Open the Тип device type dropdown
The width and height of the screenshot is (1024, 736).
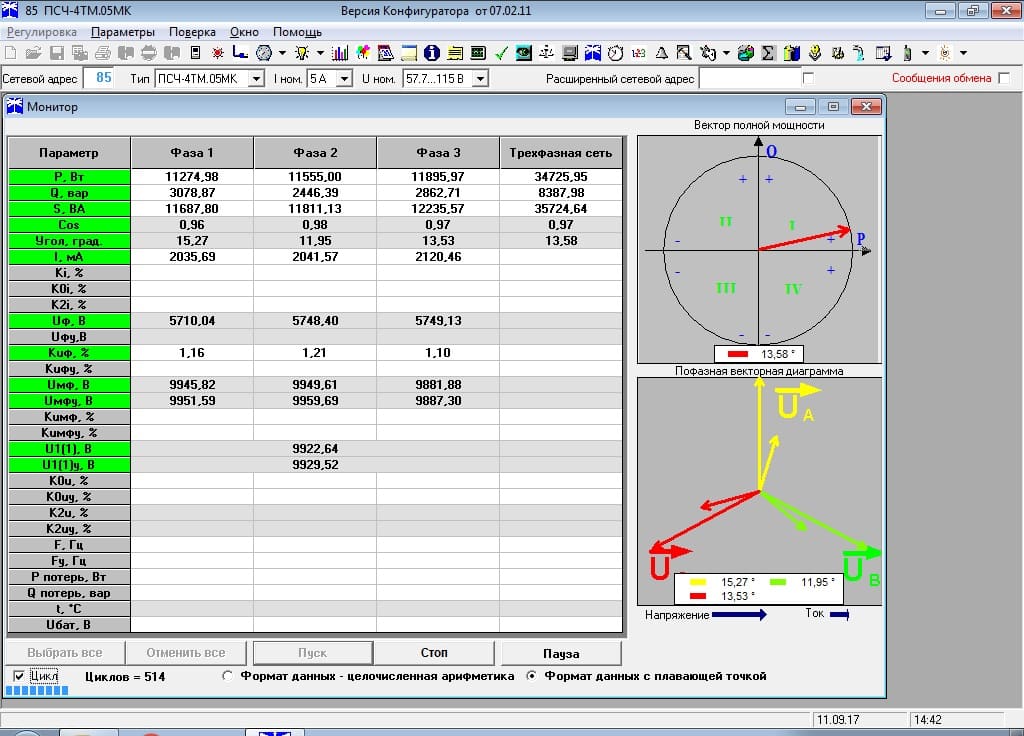pyautogui.click(x=256, y=78)
